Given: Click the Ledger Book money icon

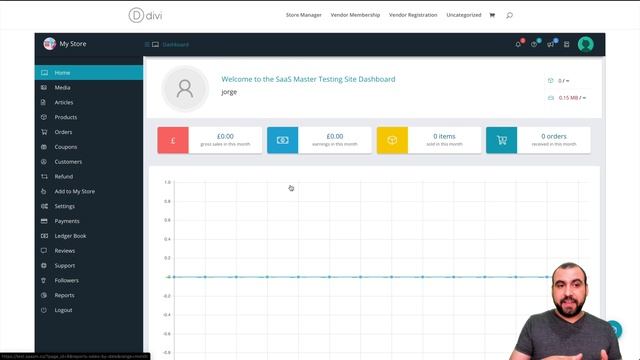Looking at the screenshot, I should tap(44, 236).
